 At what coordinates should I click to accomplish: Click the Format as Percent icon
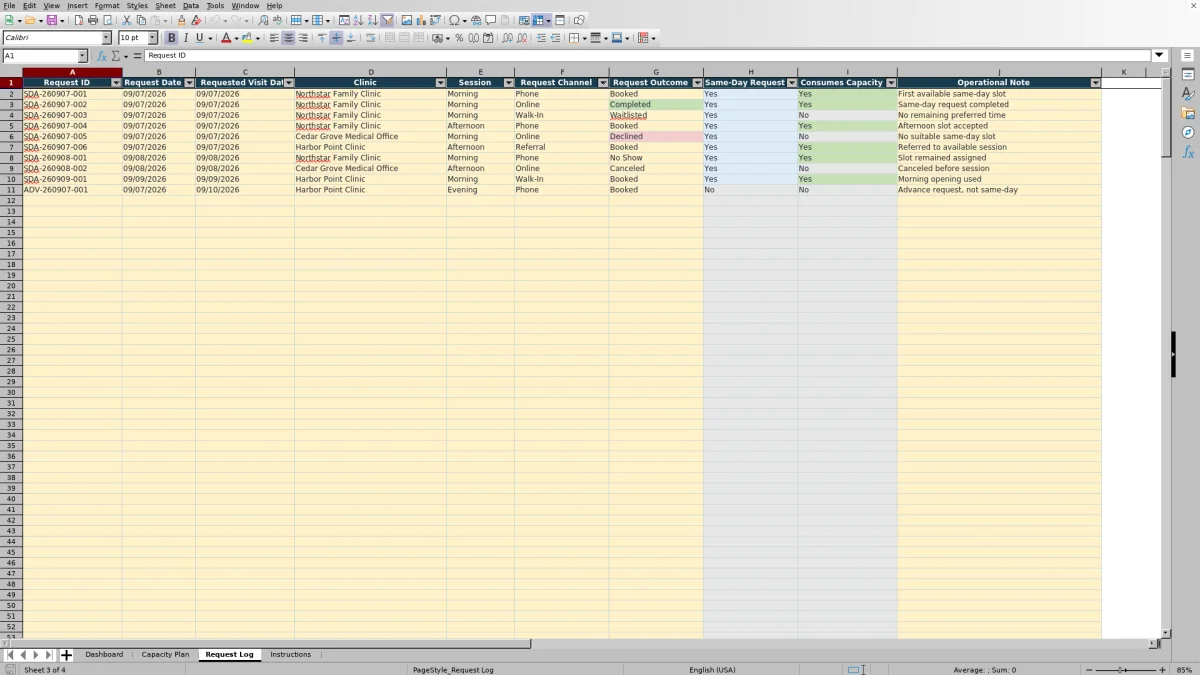[459, 38]
